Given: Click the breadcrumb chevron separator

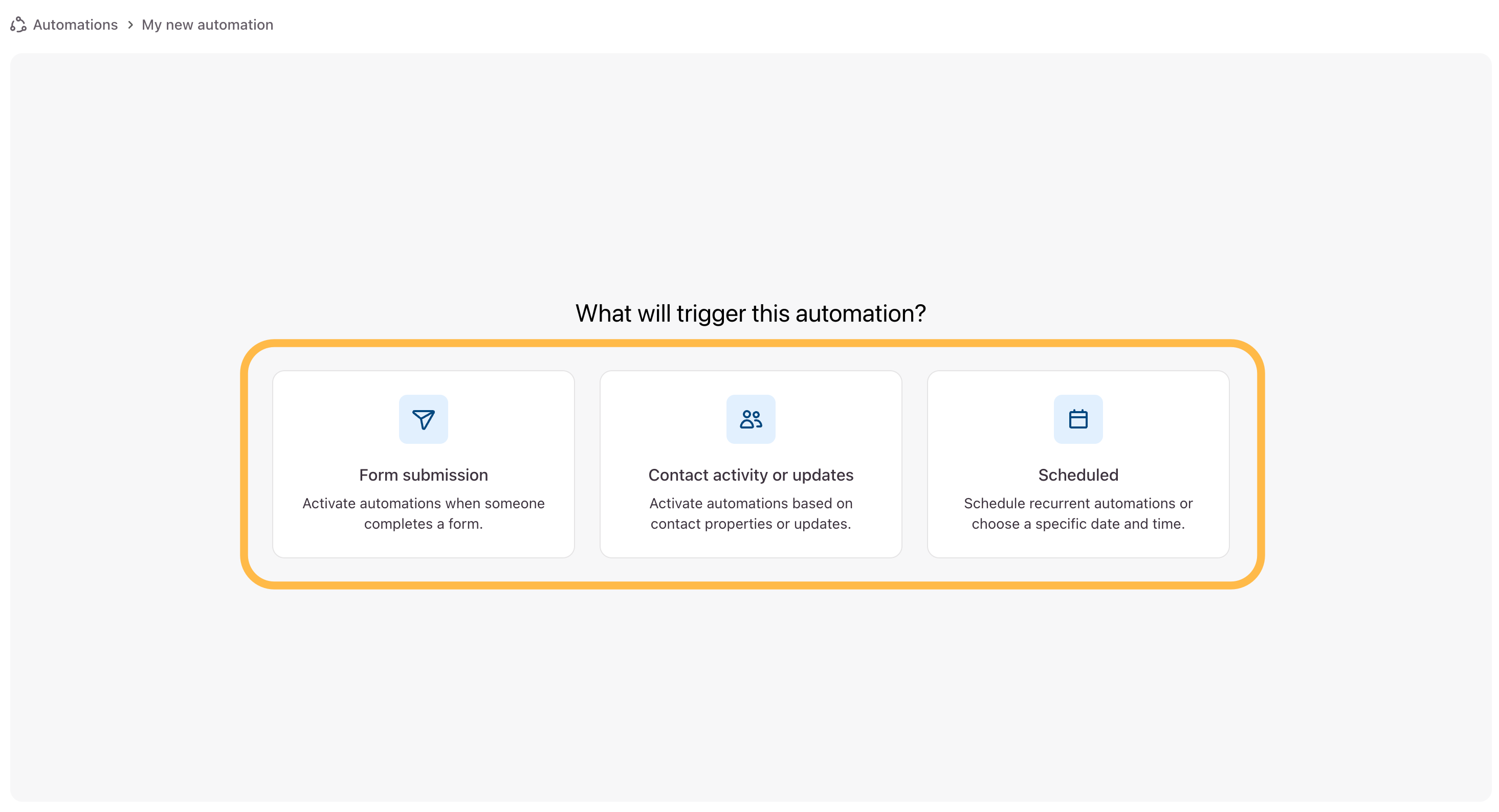Looking at the screenshot, I should pos(130,25).
